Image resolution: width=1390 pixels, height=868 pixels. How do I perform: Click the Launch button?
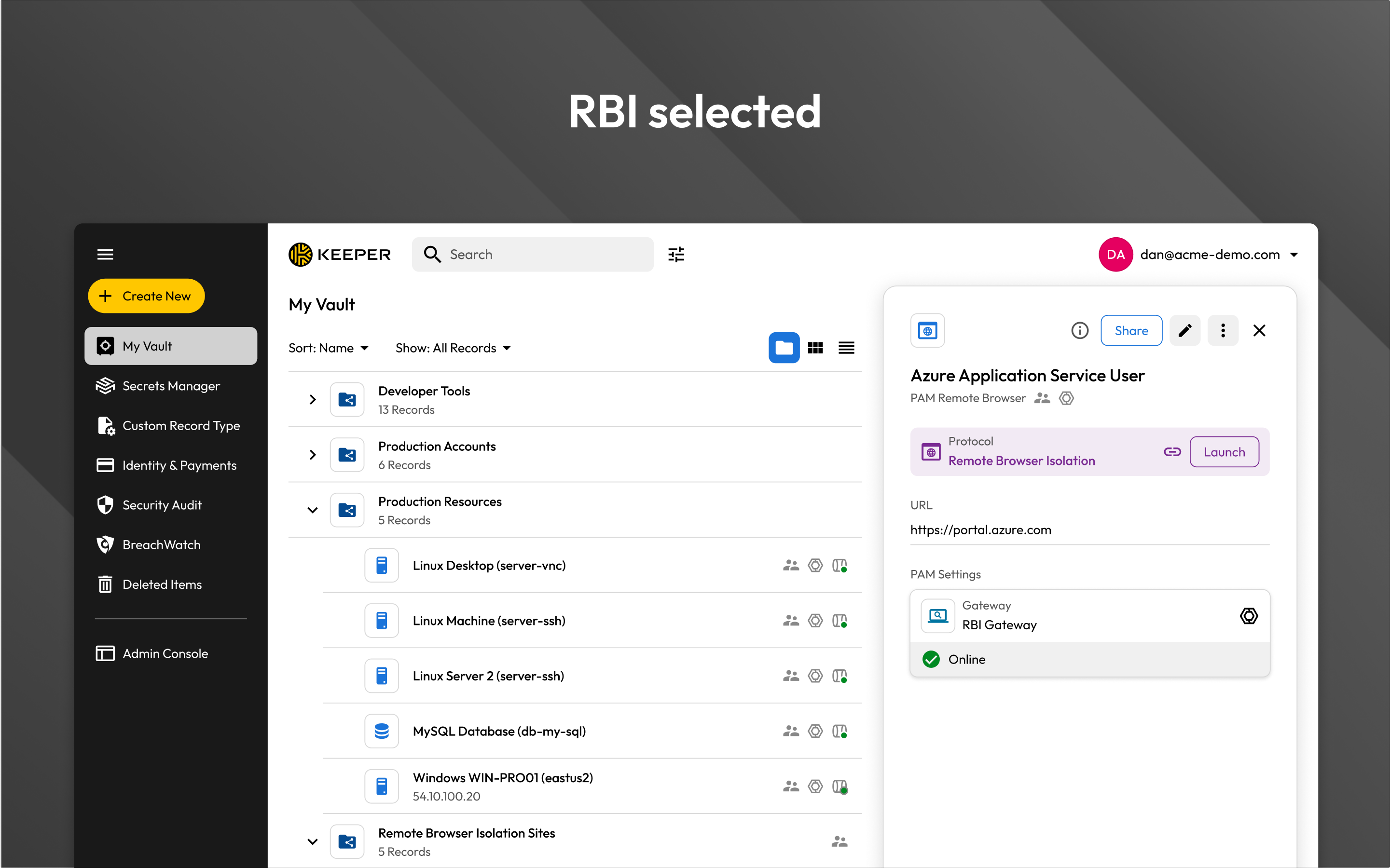click(1224, 452)
